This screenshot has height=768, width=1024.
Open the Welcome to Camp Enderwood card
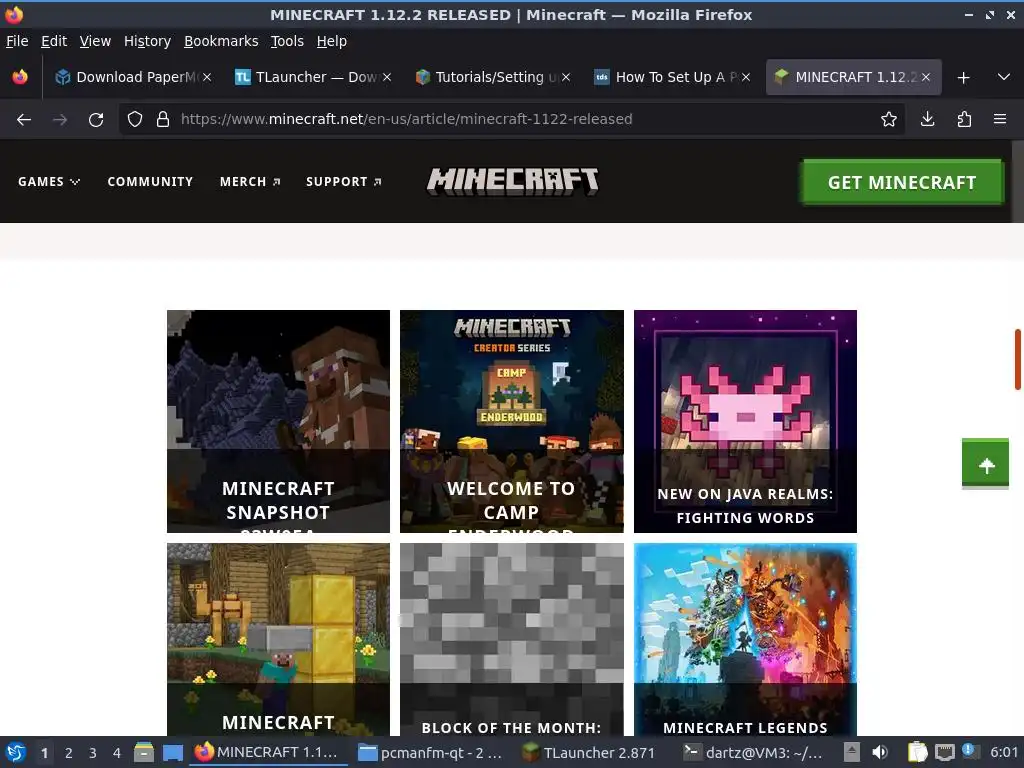[x=512, y=421]
